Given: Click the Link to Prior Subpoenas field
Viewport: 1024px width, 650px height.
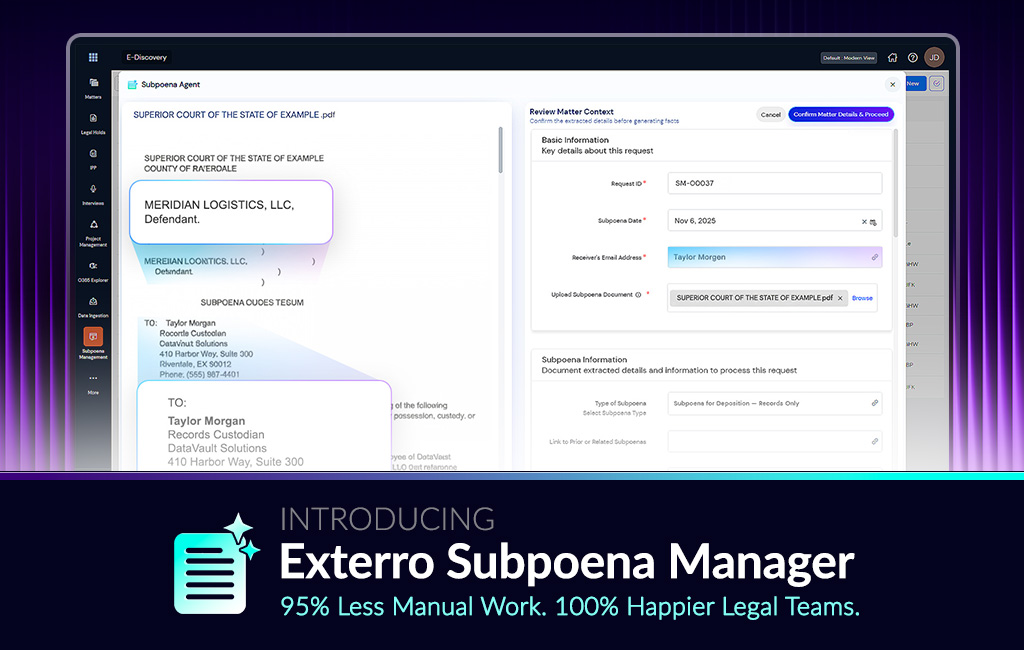Looking at the screenshot, I should click(775, 442).
